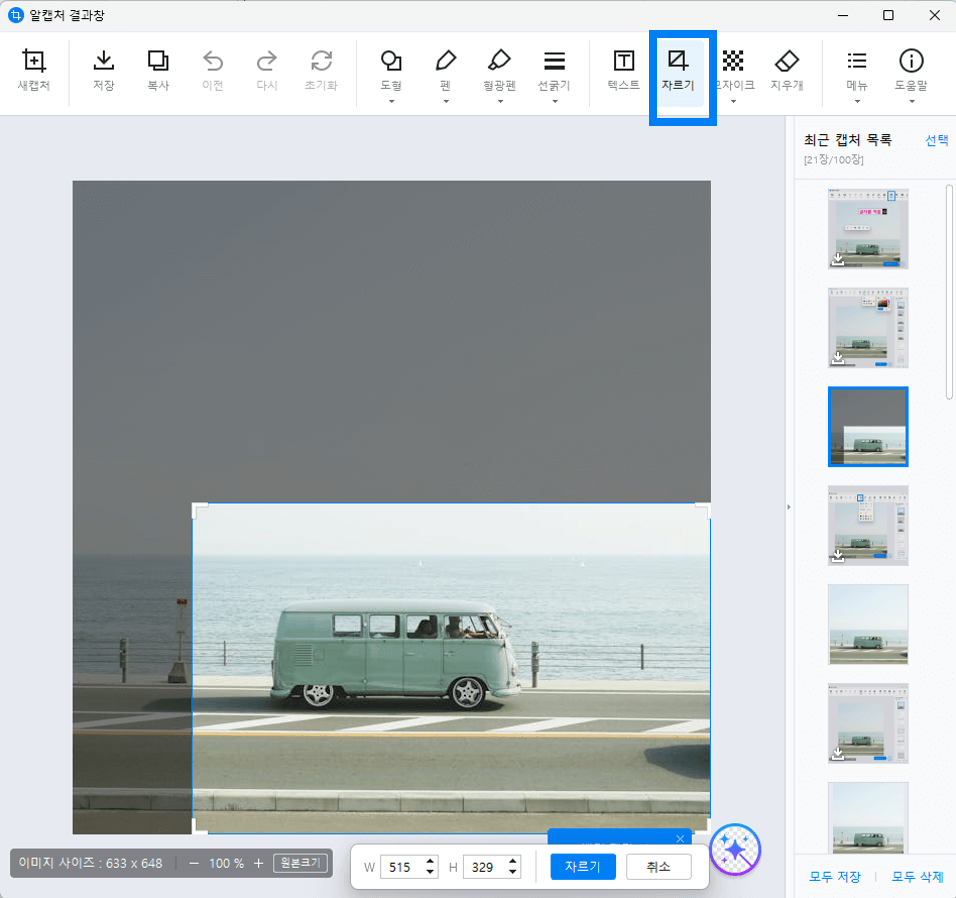
Task: Click the 최근 캡처 목록 heading
Action: pos(847,140)
